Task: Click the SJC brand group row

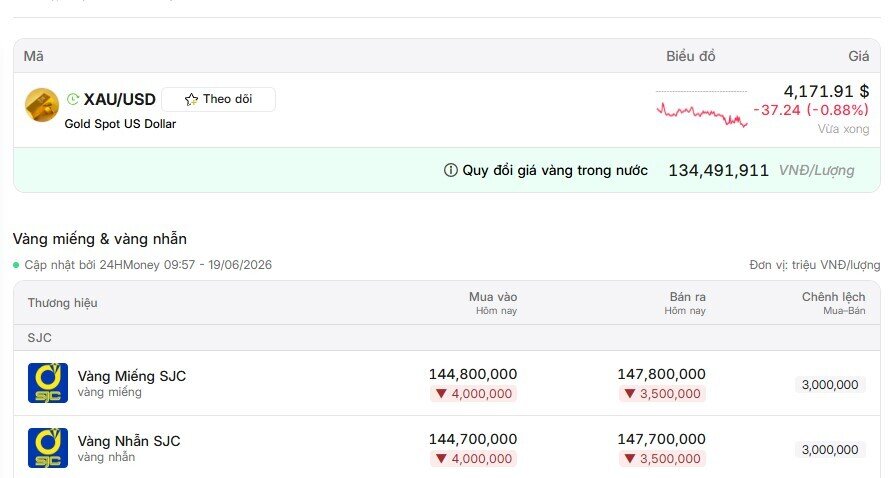Action: [x=447, y=338]
